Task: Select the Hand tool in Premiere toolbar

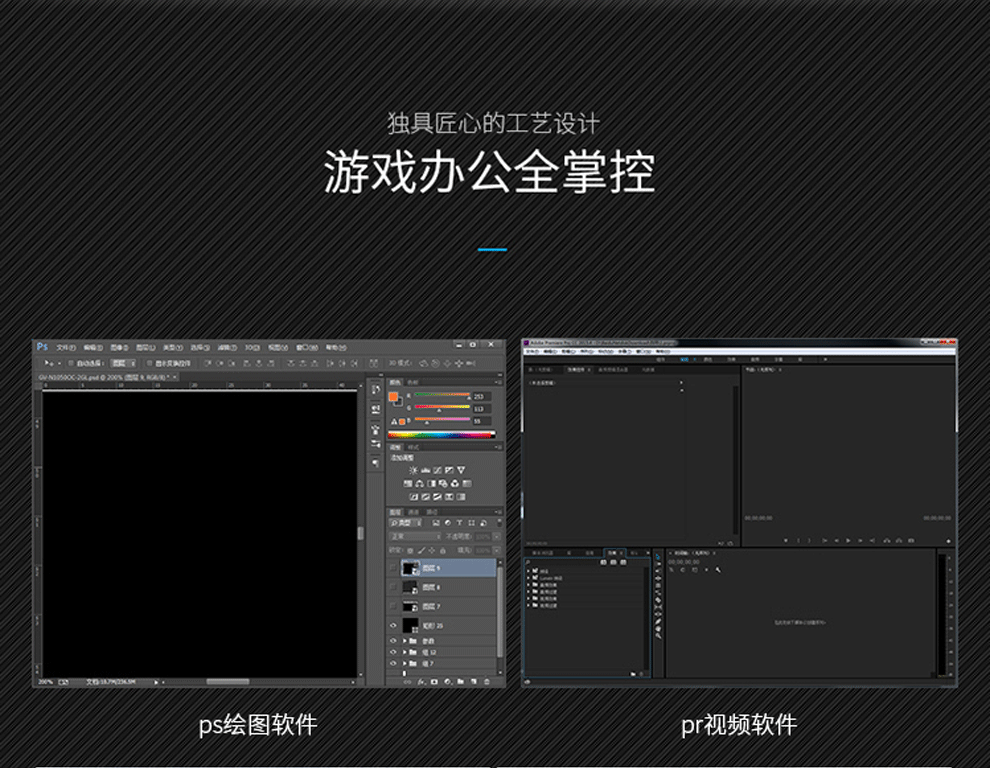Action: (x=658, y=628)
